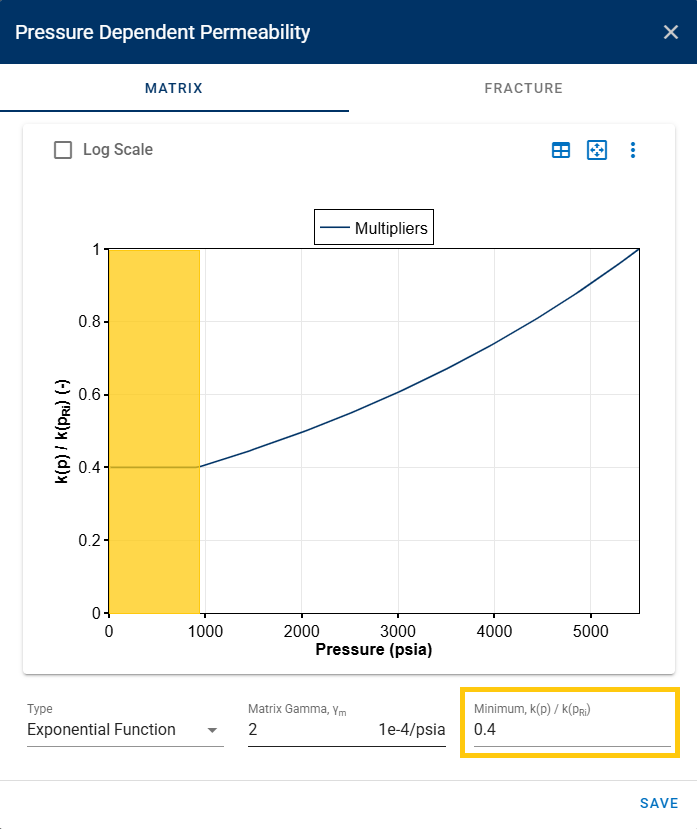Close the Pressure Dependent Permeability dialog
This screenshot has height=829, width=697.
pos(671,31)
